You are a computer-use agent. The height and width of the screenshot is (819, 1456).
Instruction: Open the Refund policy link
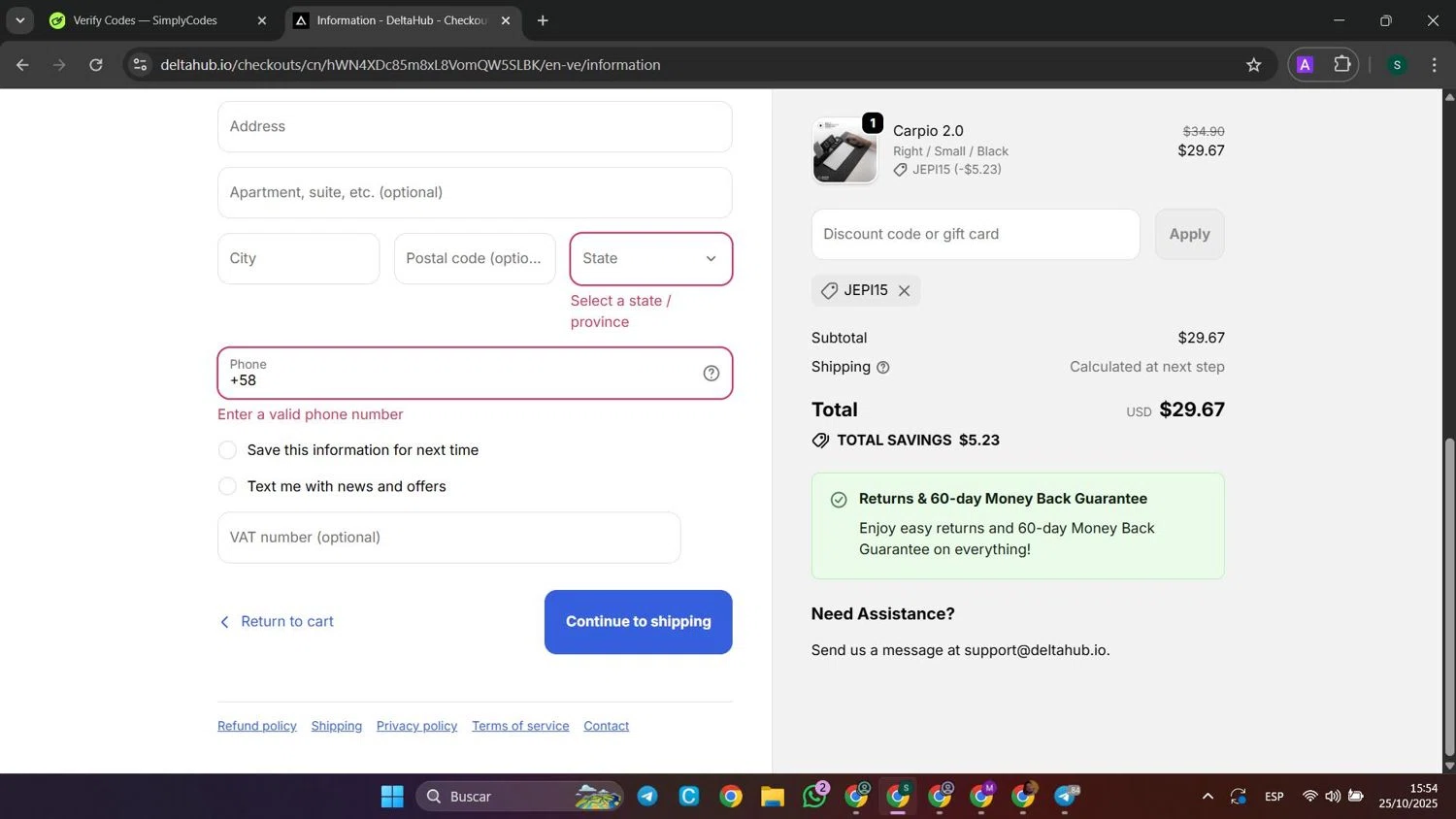click(257, 726)
